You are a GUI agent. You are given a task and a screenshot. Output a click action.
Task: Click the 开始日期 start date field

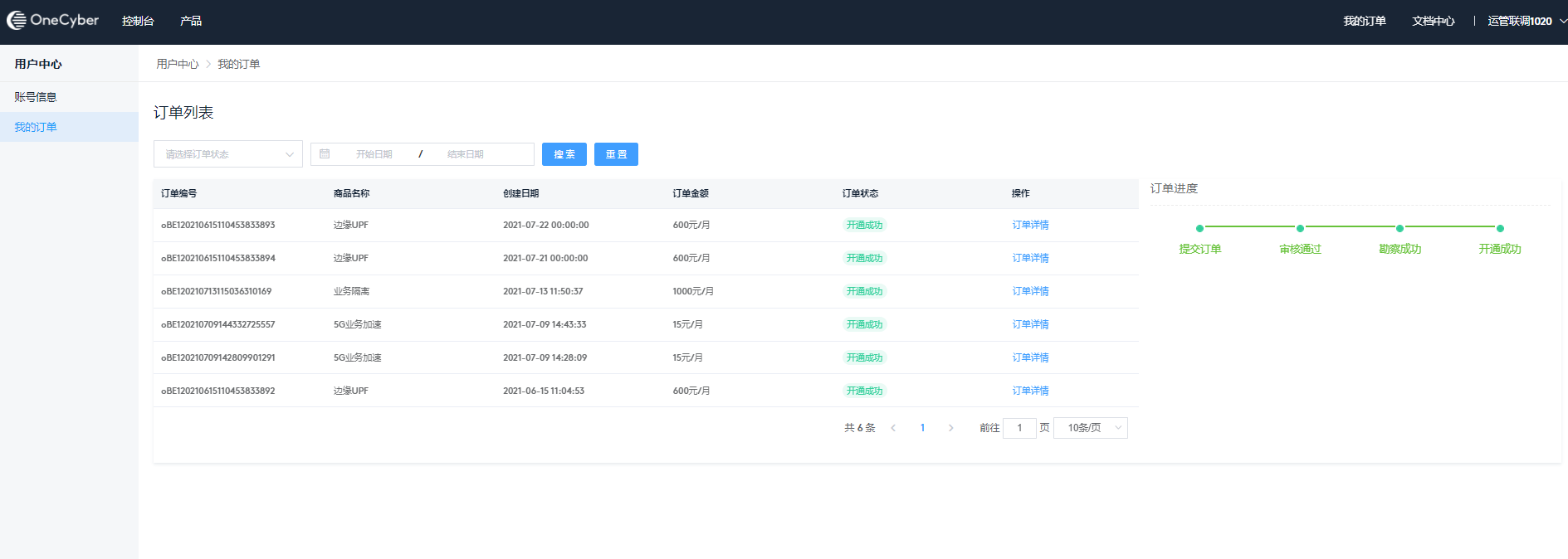[374, 154]
